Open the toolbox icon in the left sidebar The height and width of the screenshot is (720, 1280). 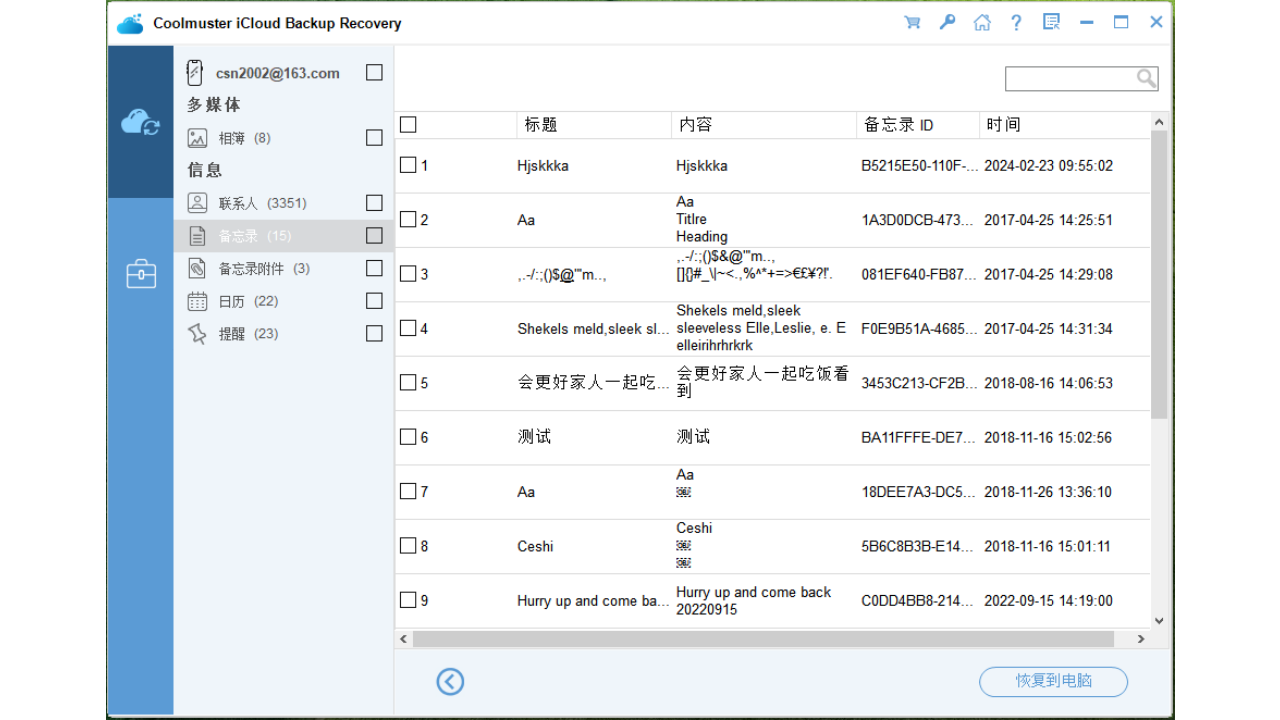(140, 273)
